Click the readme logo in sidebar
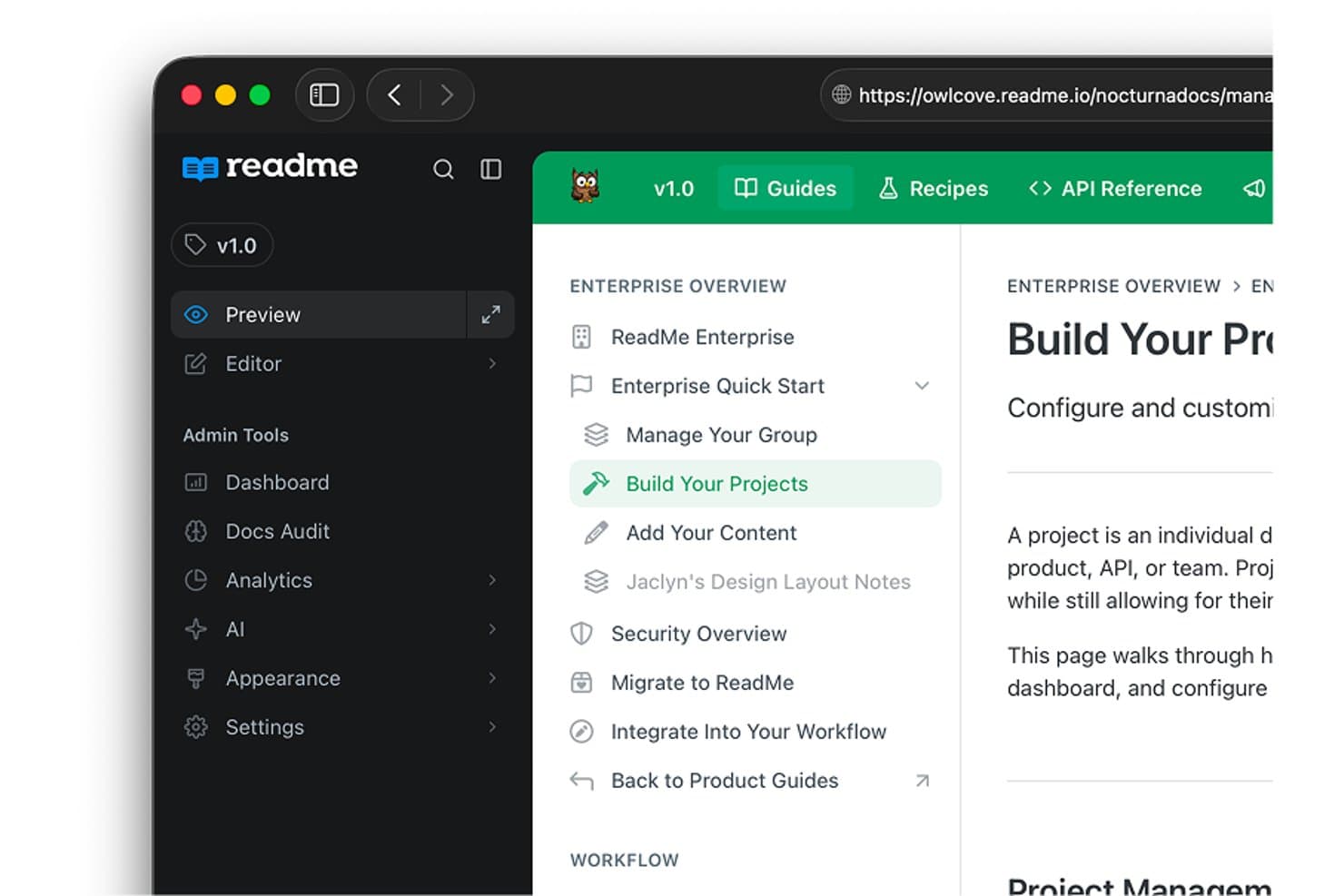The width and height of the screenshot is (1344, 896). tap(270, 167)
